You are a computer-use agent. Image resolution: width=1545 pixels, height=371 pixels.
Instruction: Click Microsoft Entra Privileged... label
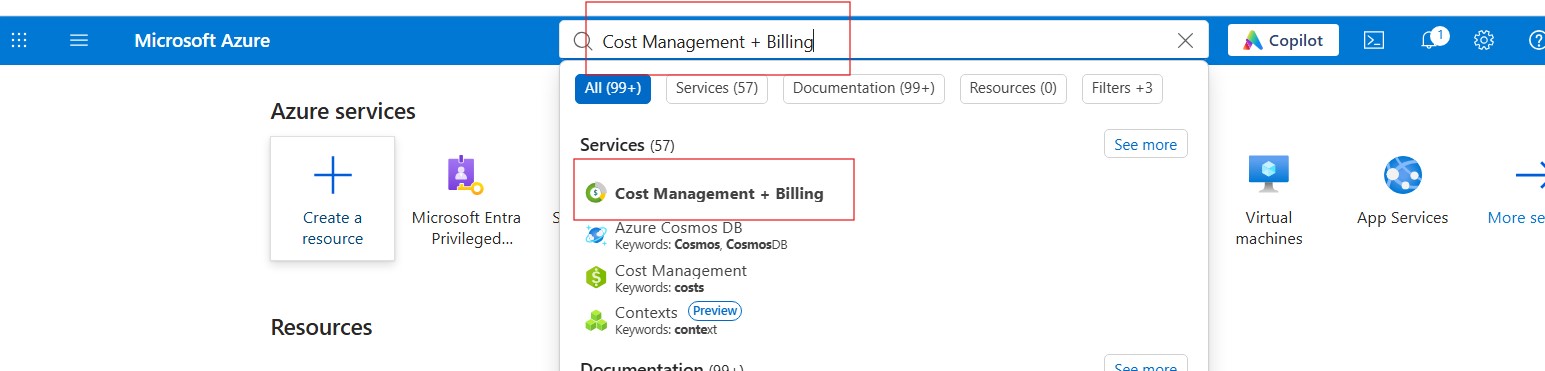tap(466, 228)
